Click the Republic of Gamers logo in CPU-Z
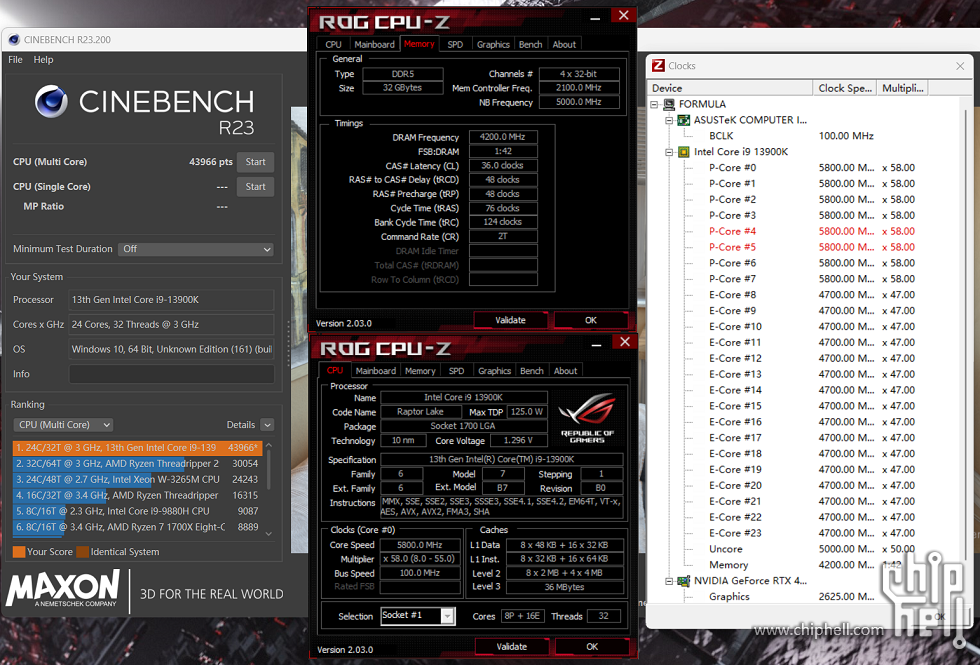Viewport: 980px width, 665px height. tap(586, 418)
